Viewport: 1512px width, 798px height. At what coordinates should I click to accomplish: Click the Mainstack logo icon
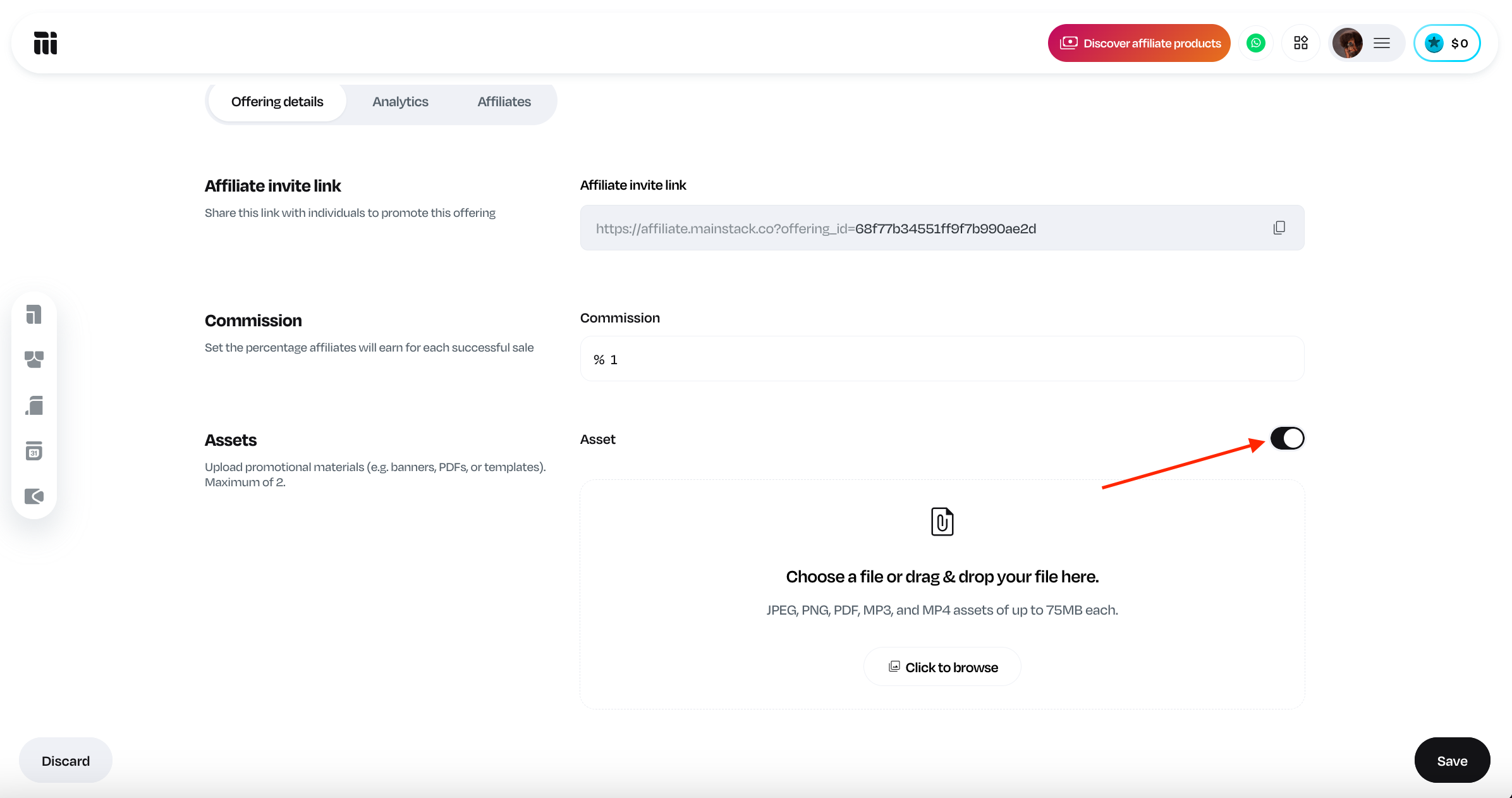tap(46, 43)
